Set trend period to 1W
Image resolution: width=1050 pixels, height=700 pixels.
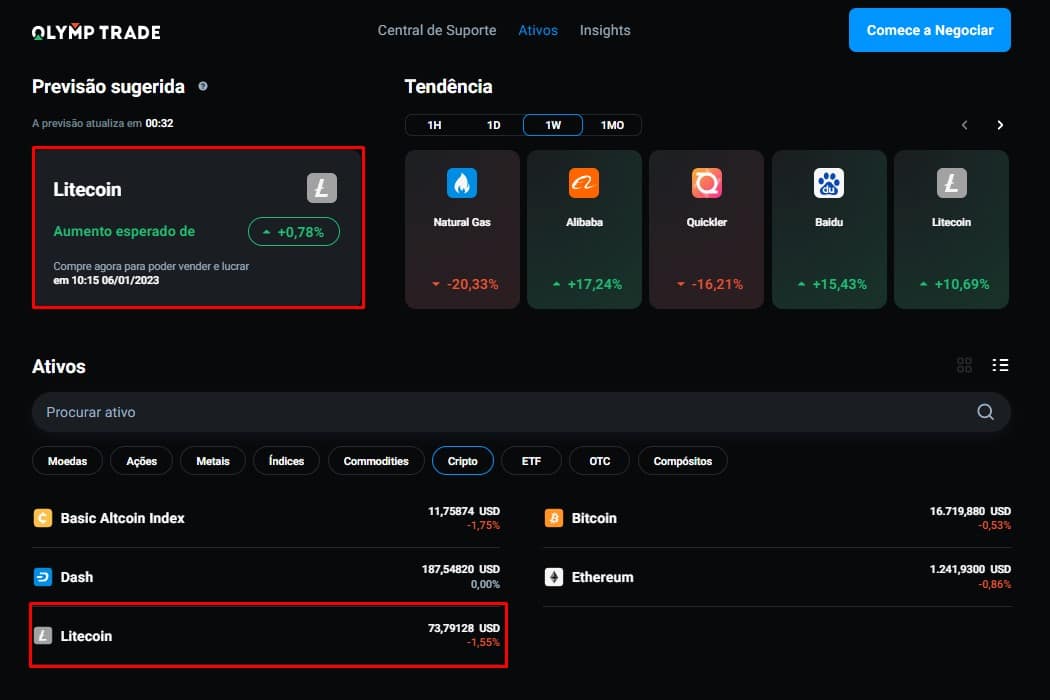pyautogui.click(x=553, y=125)
